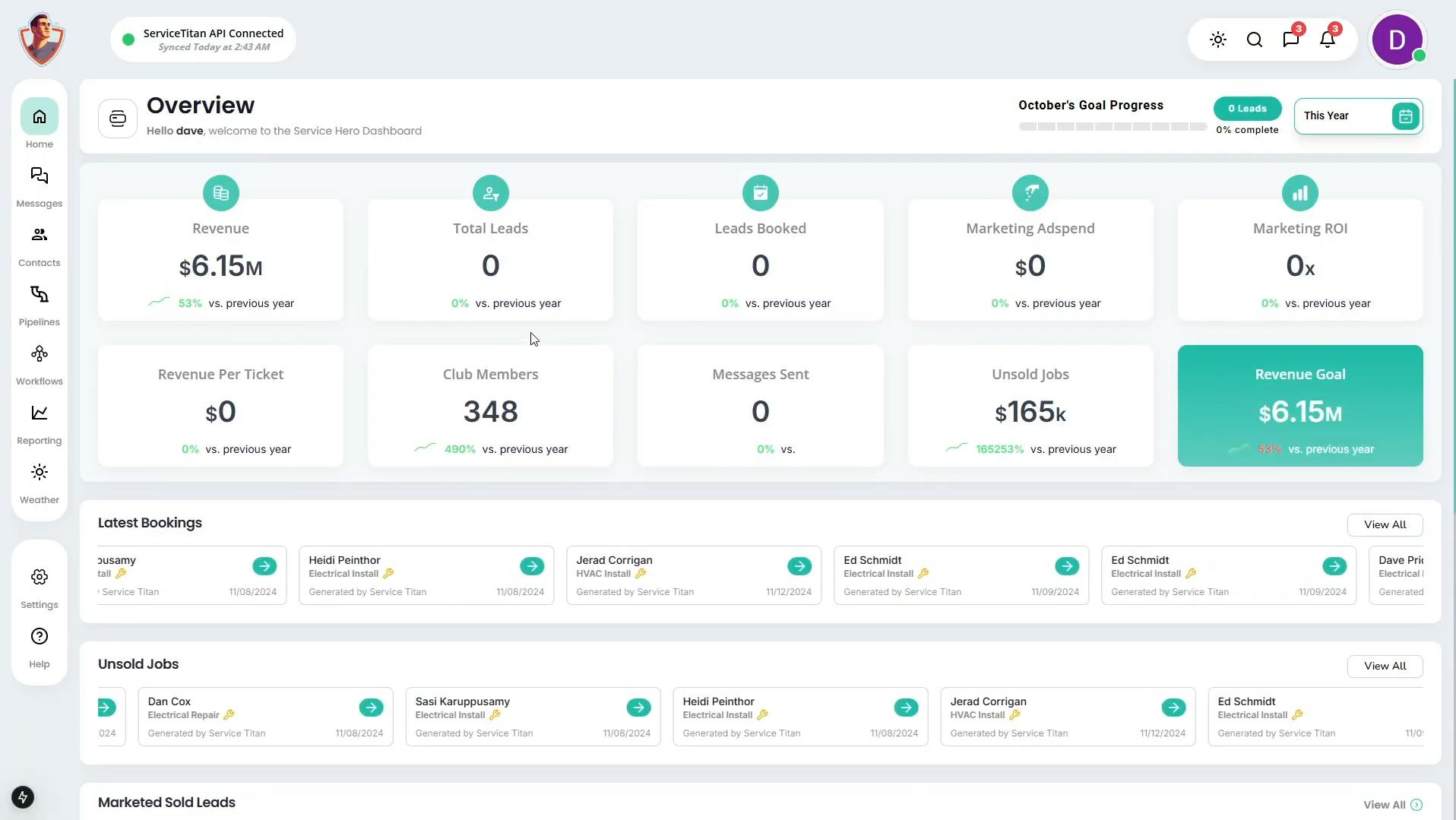Open the Reporting chart icon
The width and height of the screenshot is (1456, 820).
pyautogui.click(x=40, y=413)
